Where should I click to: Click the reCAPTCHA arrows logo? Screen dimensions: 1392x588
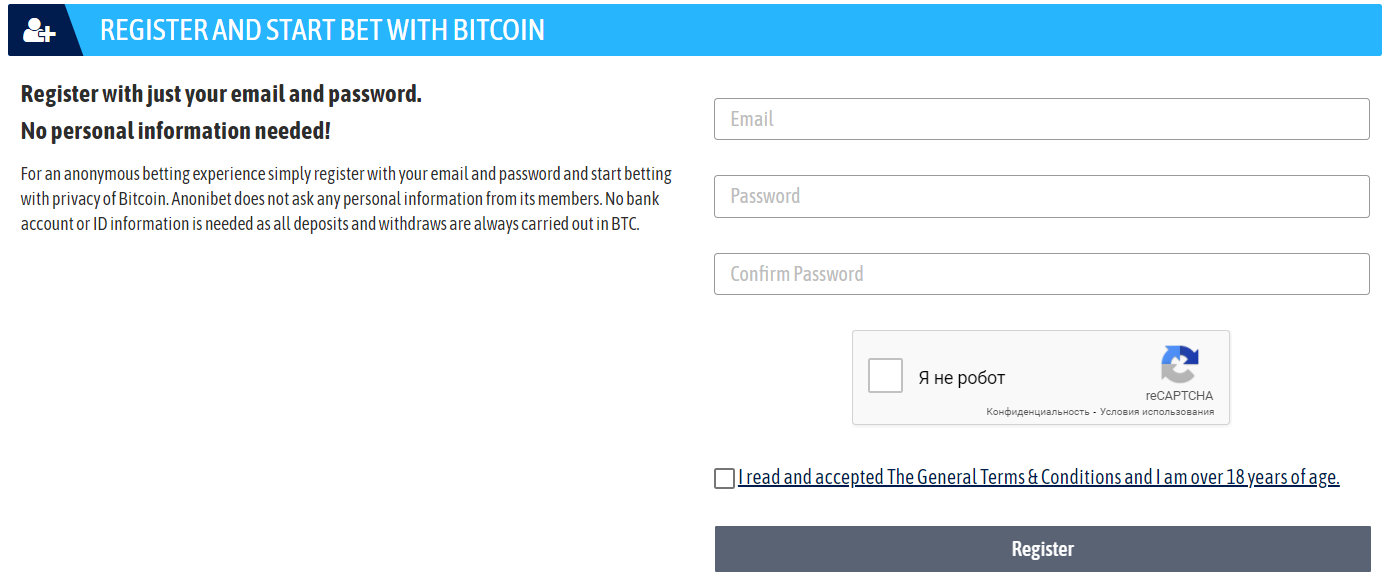tap(1180, 365)
